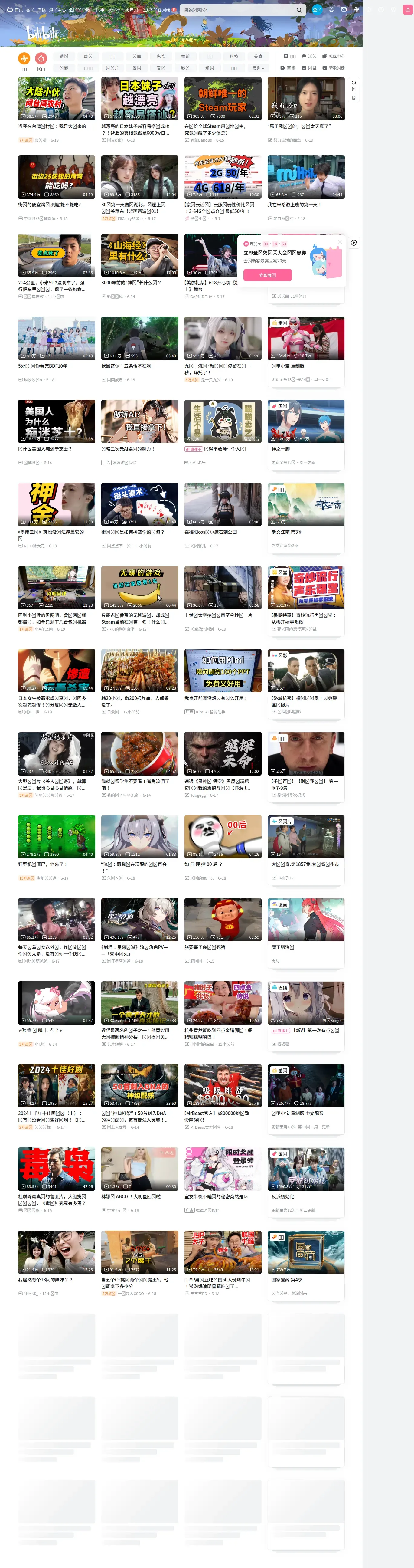The width and height of the screenshot is (414, 1568).
Task: Open the 毒枭 red-title thumbnail
Action: (57, 1169)
